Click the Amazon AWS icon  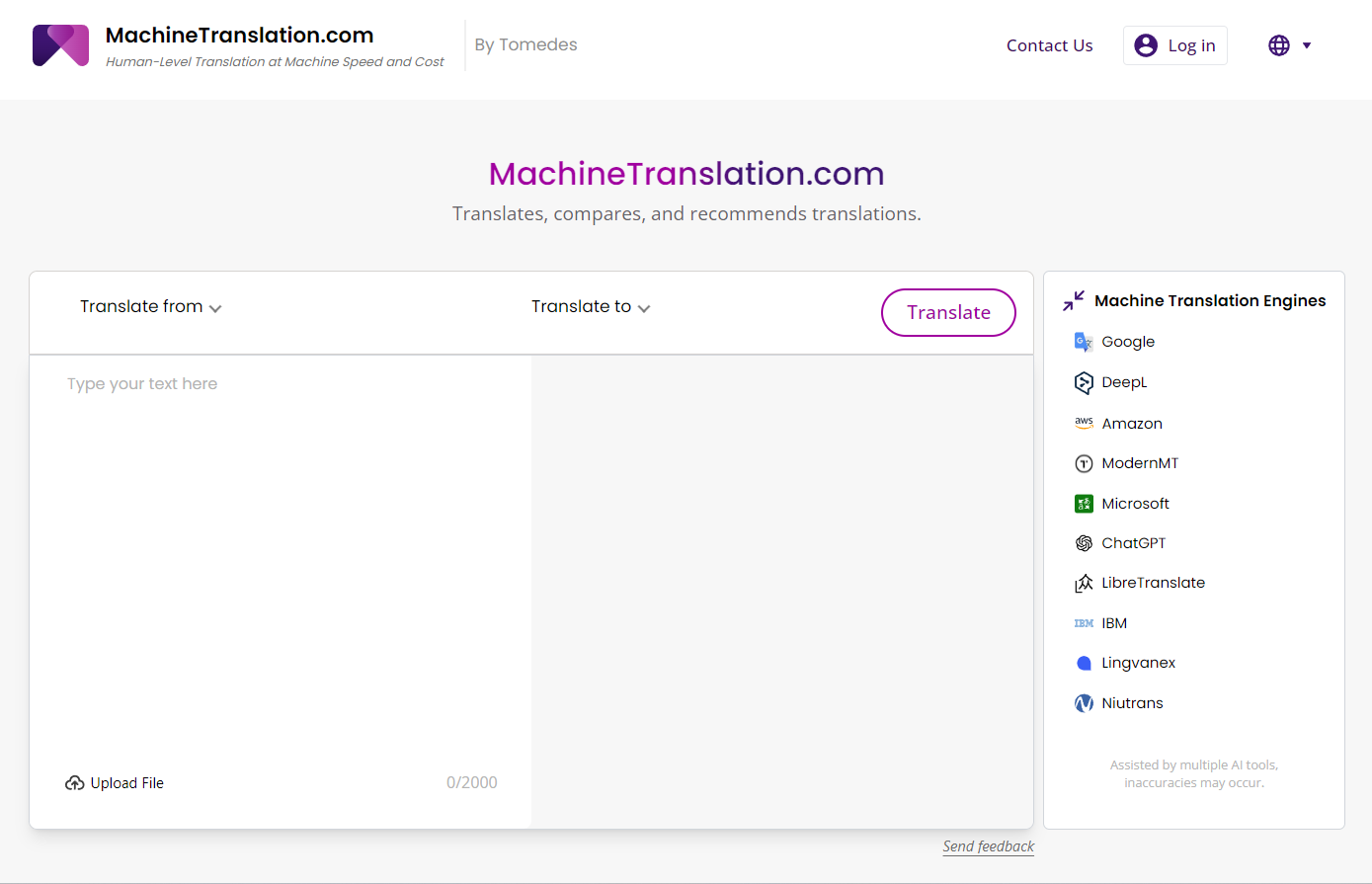coord(1084,423)
